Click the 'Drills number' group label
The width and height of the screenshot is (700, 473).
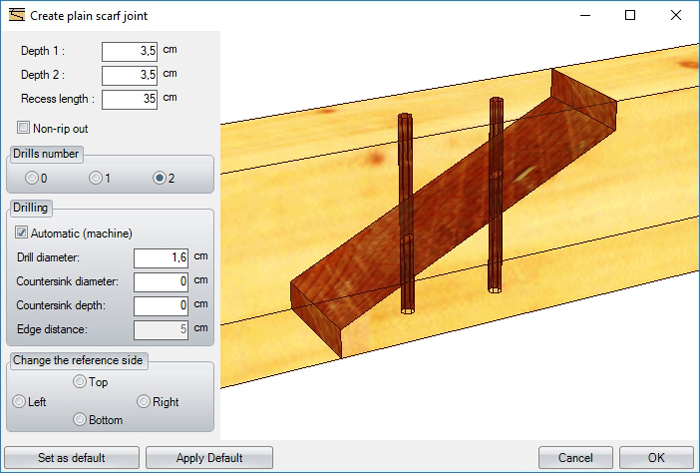pos(46,154)
